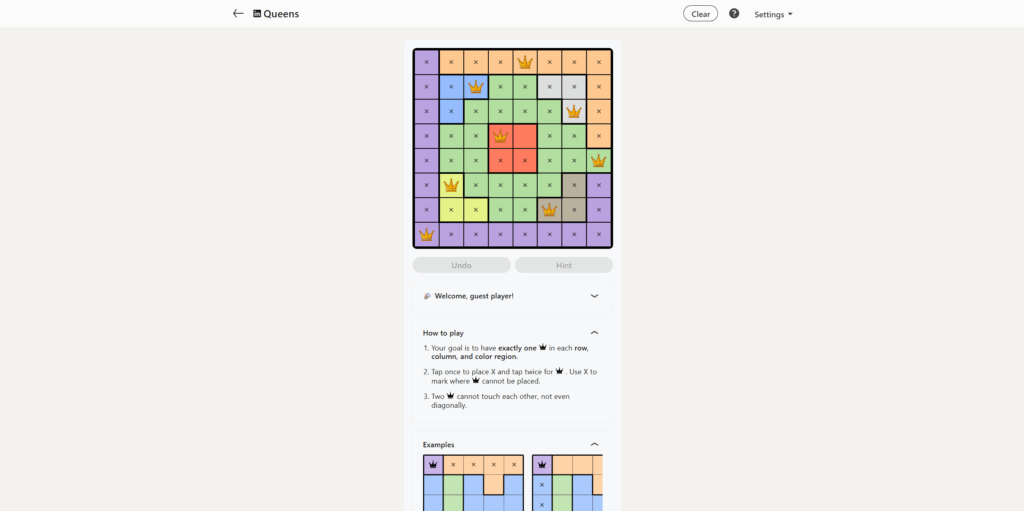The width and height of the screenshot is (1024, 511).
Task: Click the crown in the orange region
Action: (525, 62)
